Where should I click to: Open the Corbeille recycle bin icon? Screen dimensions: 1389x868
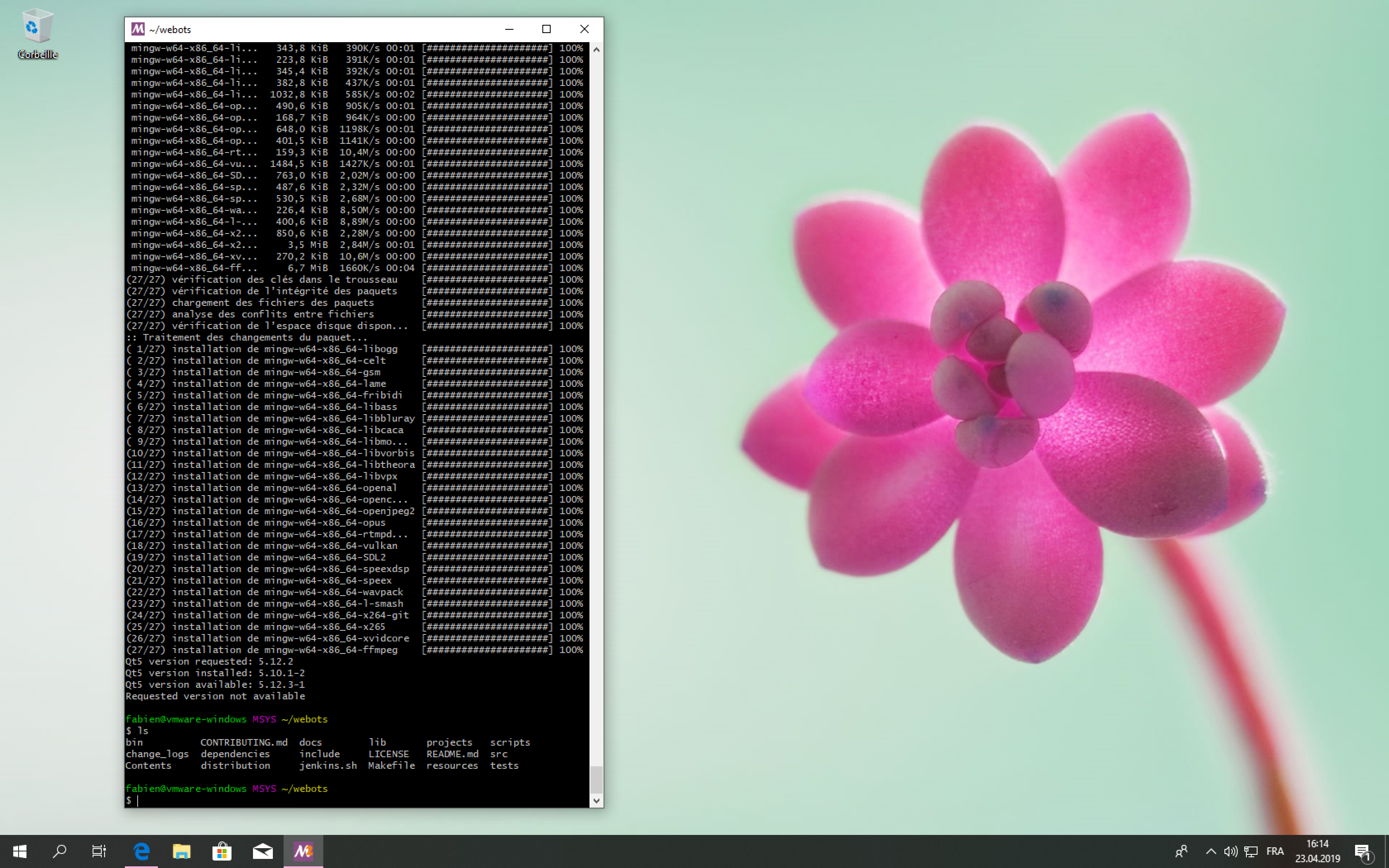(37, 33)
